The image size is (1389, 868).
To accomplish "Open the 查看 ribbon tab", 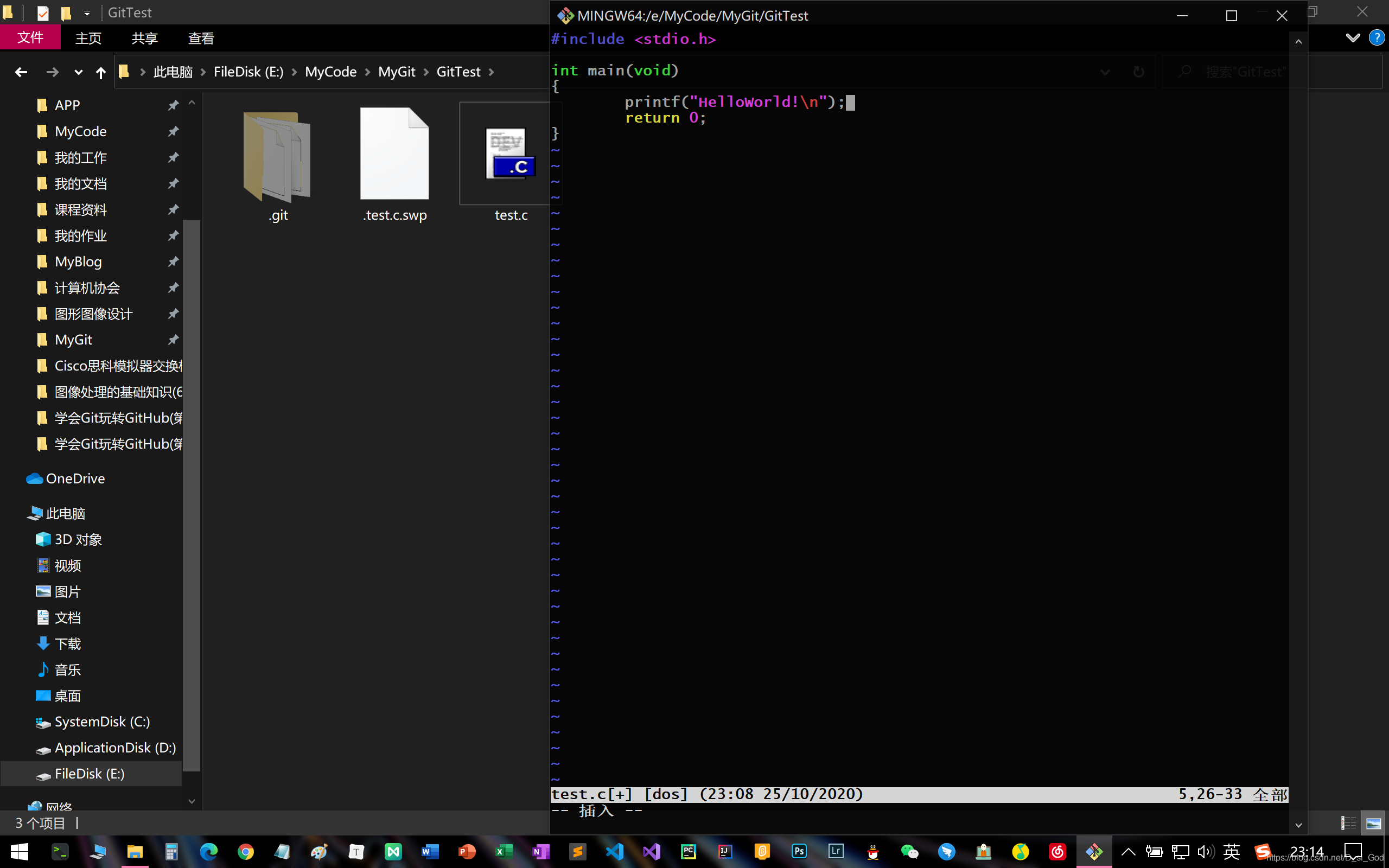I will click(201, 38).
